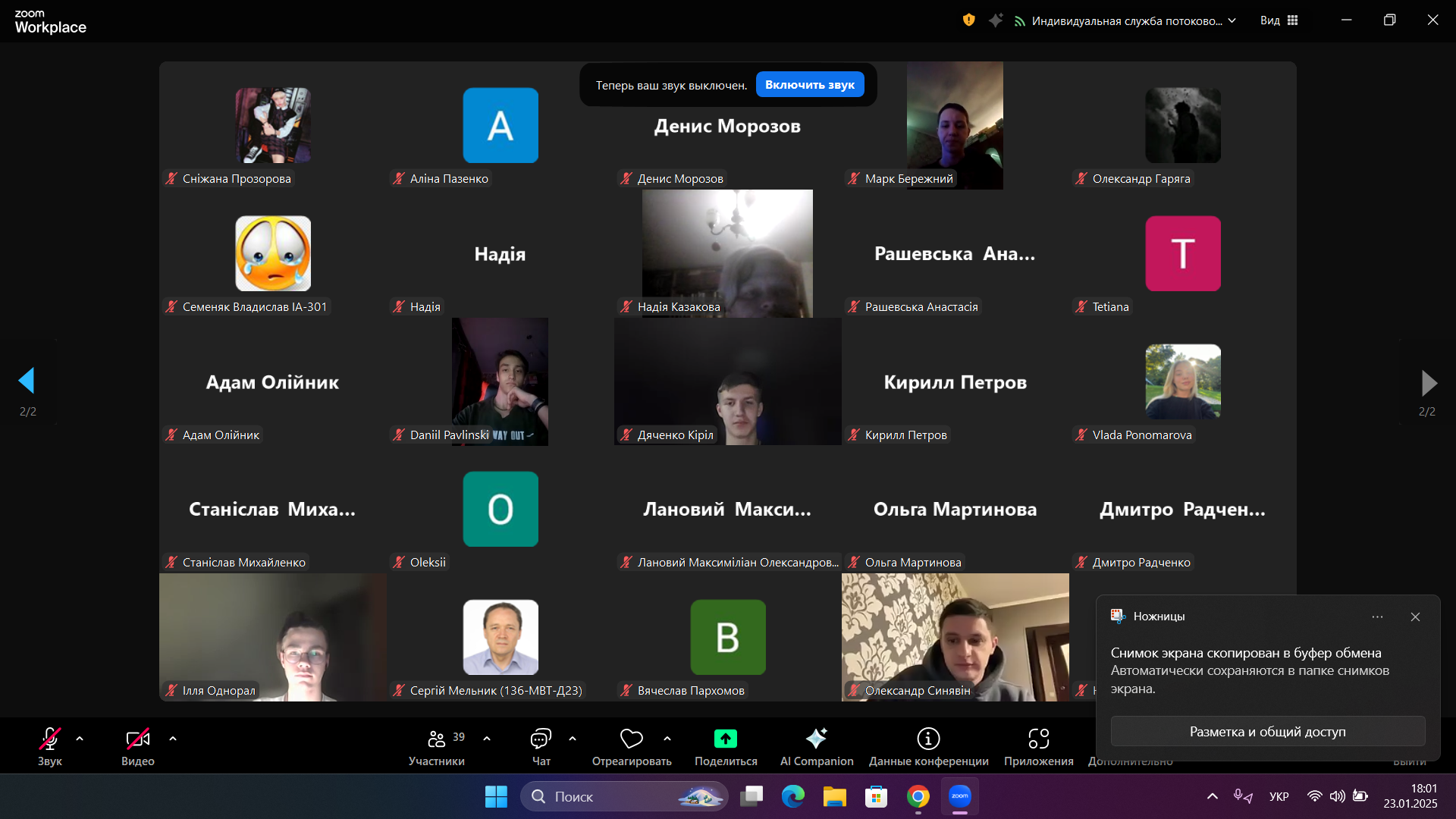This screenshot has height=819, width=1456.
Task: Open AI Companion
Action: (817, 739)
